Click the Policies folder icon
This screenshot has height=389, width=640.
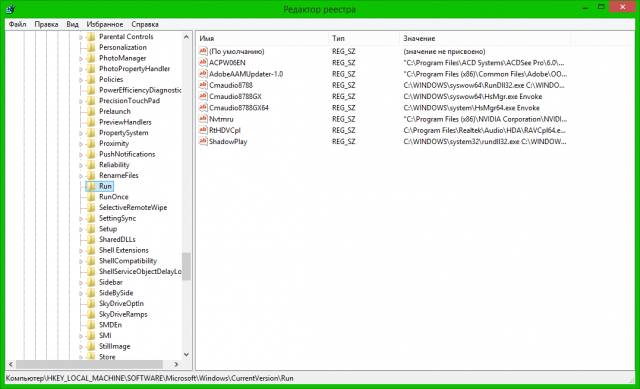(x=91, y=79)
